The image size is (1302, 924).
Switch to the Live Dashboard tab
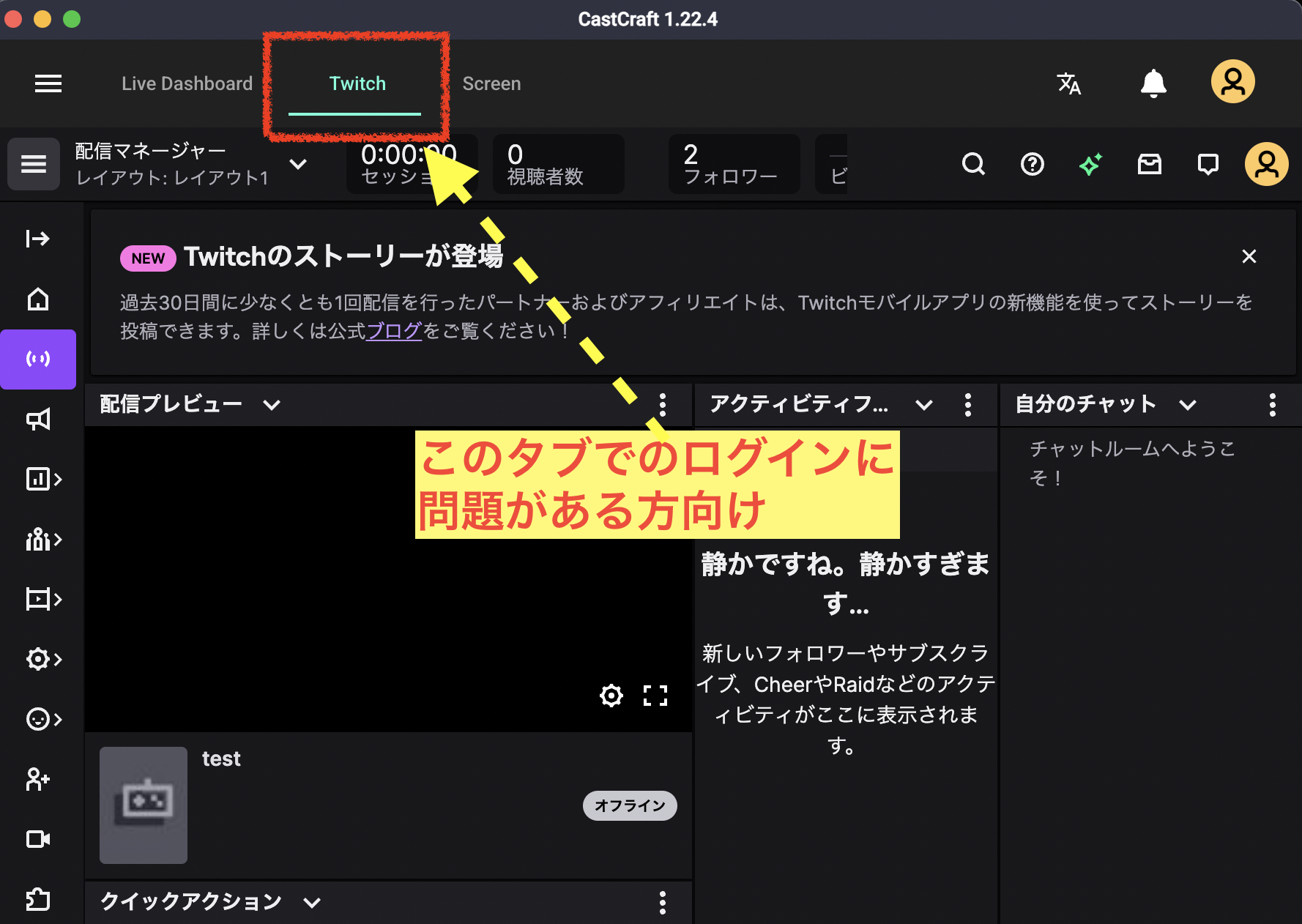[x=187, y=83]
